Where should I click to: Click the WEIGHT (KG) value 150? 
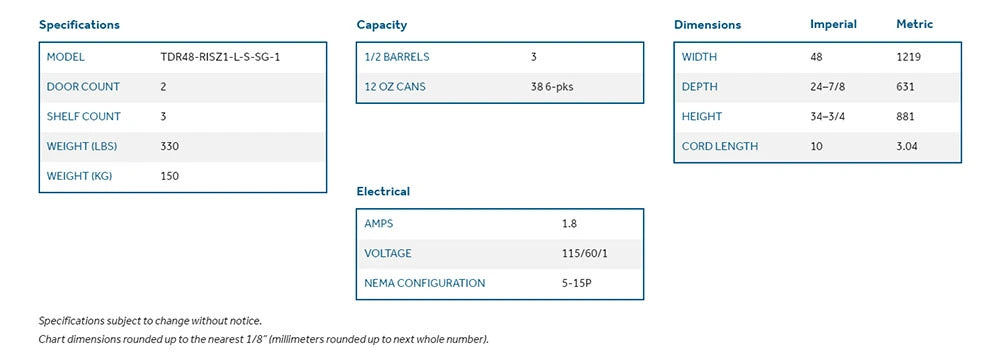pyautogui.click(x=170, y=176)
